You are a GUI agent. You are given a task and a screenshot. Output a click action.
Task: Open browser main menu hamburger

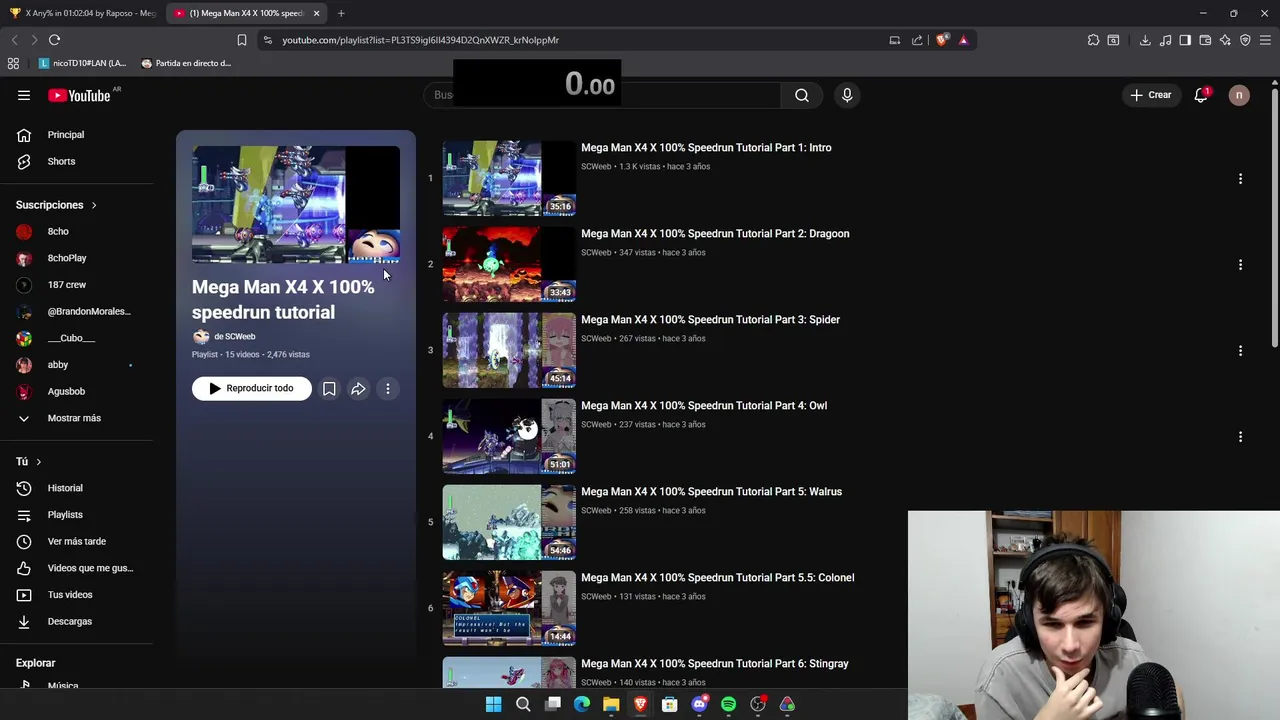(1266, 40)
